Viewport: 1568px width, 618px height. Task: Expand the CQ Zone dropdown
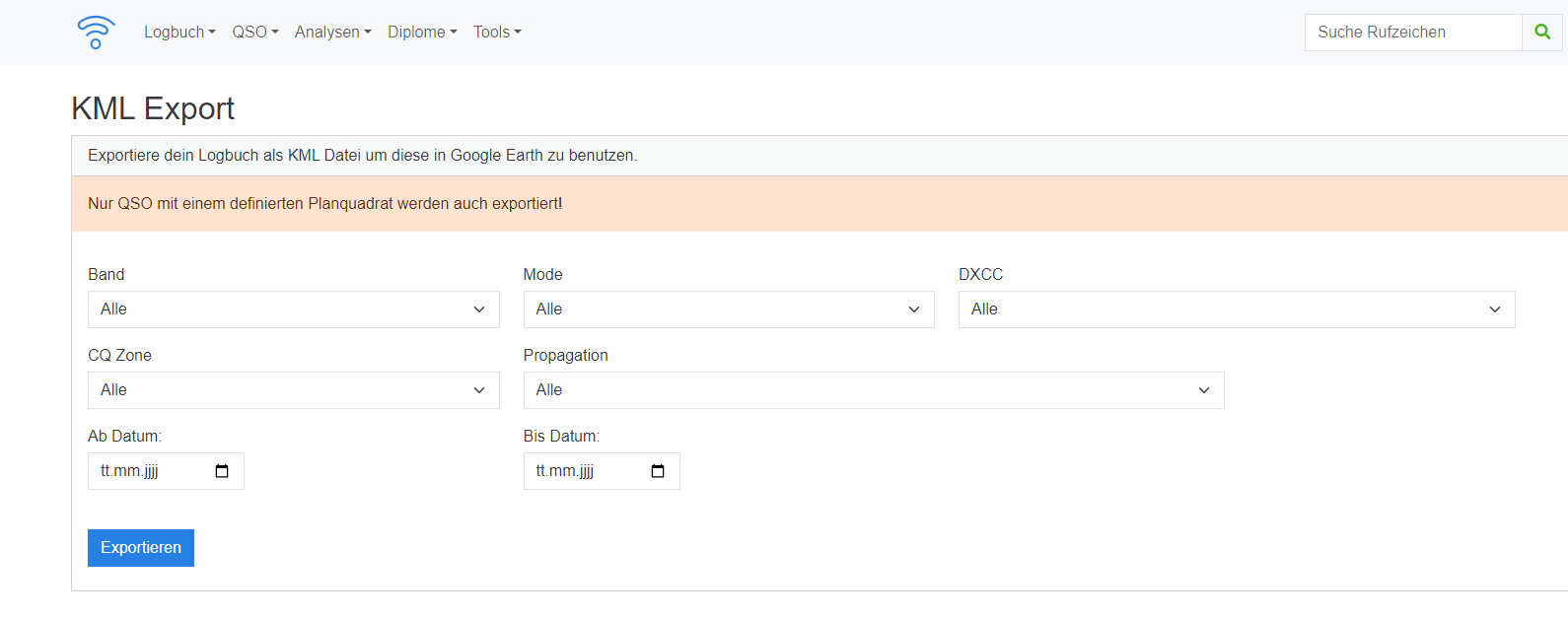point(293,390)
